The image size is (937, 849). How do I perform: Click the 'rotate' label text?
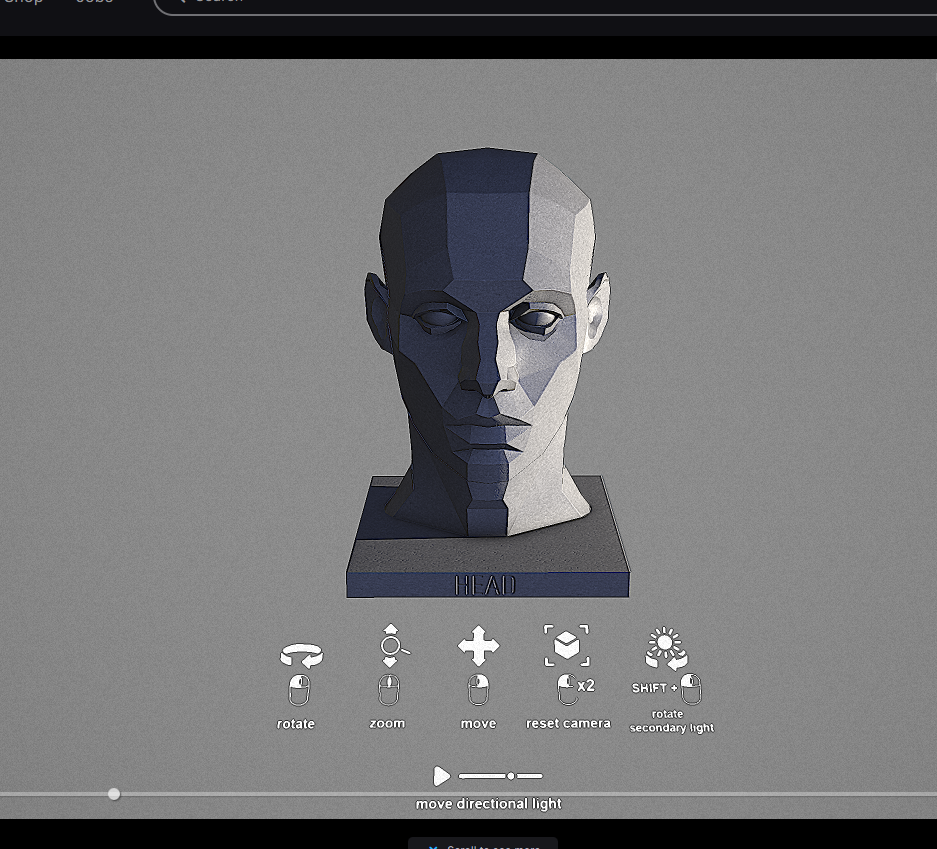(296, 724)
